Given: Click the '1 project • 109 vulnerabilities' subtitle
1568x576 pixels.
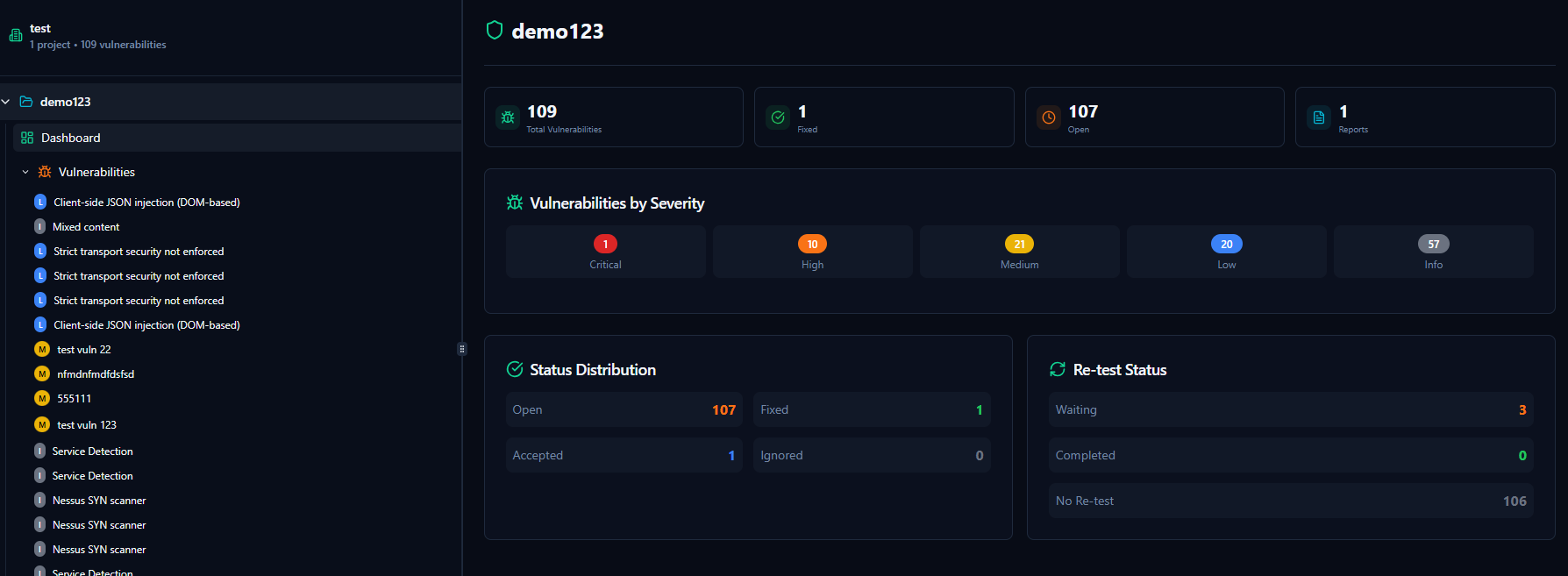Looking at the screenshot, I should [x=98, y=44].
